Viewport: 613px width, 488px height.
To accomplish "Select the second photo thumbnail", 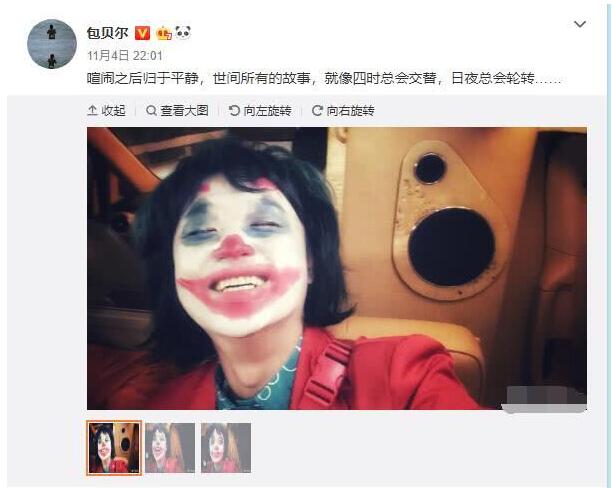I will coord(170,448).
